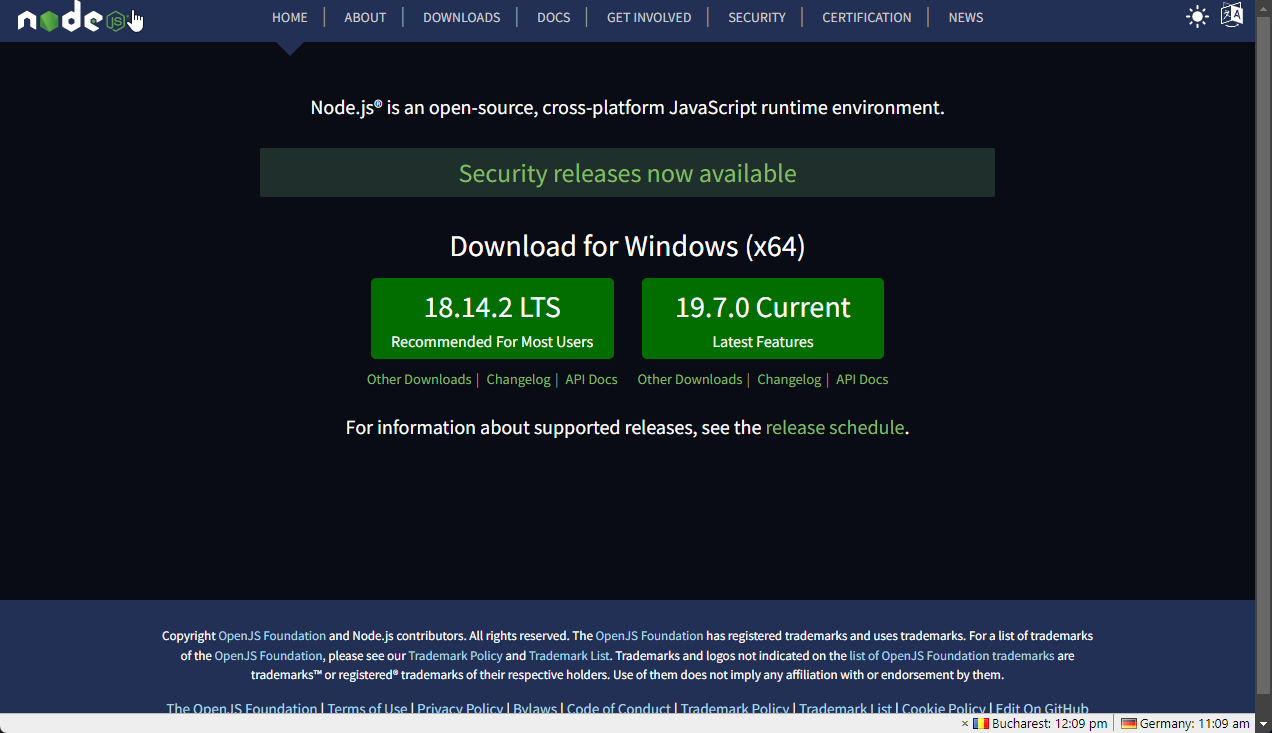Open Bylaws footer link
Image resolution: width=1272 pixels, height=733 pixels.
(535, 708)
